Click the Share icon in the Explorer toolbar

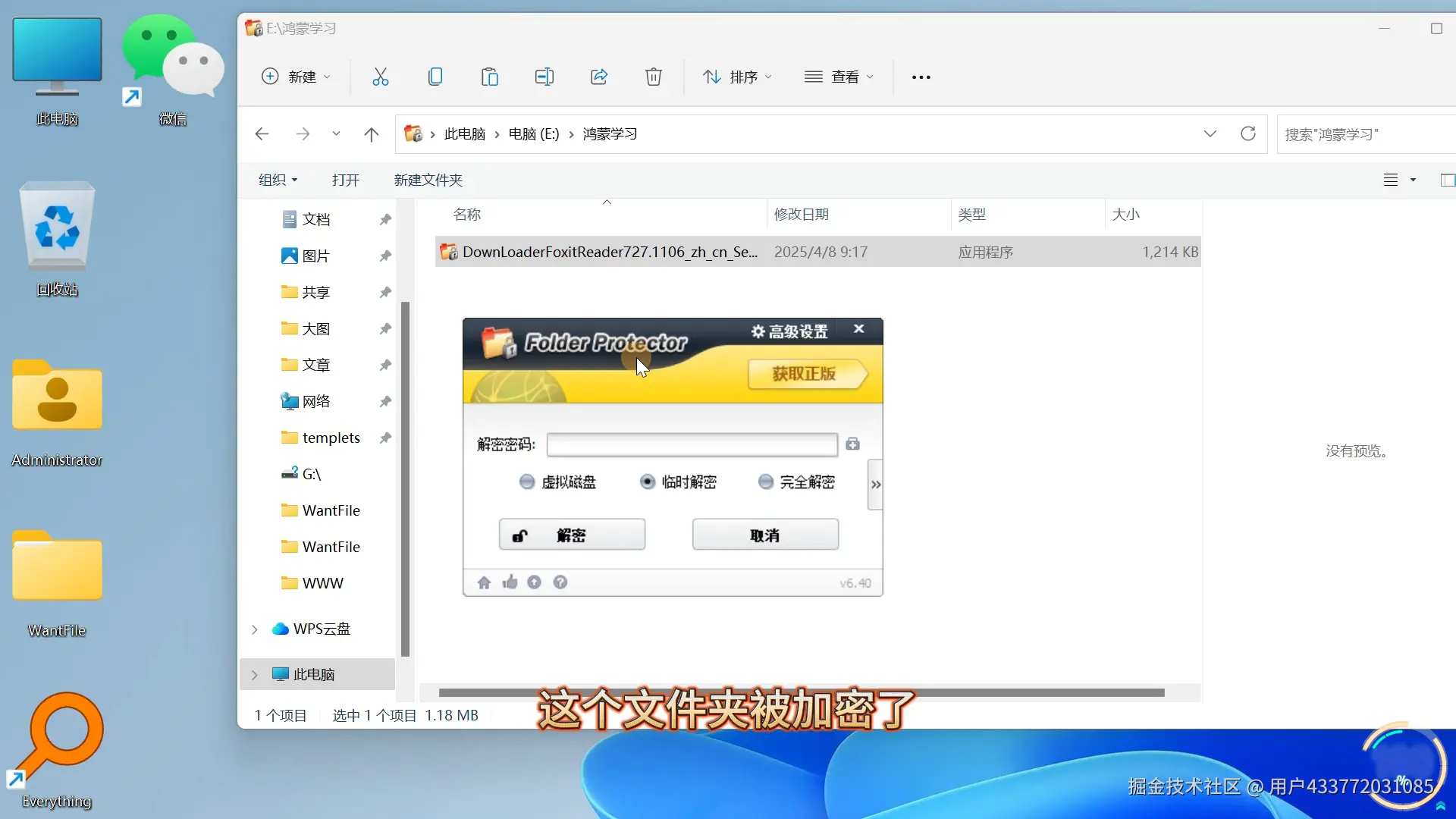coord(599,77)
